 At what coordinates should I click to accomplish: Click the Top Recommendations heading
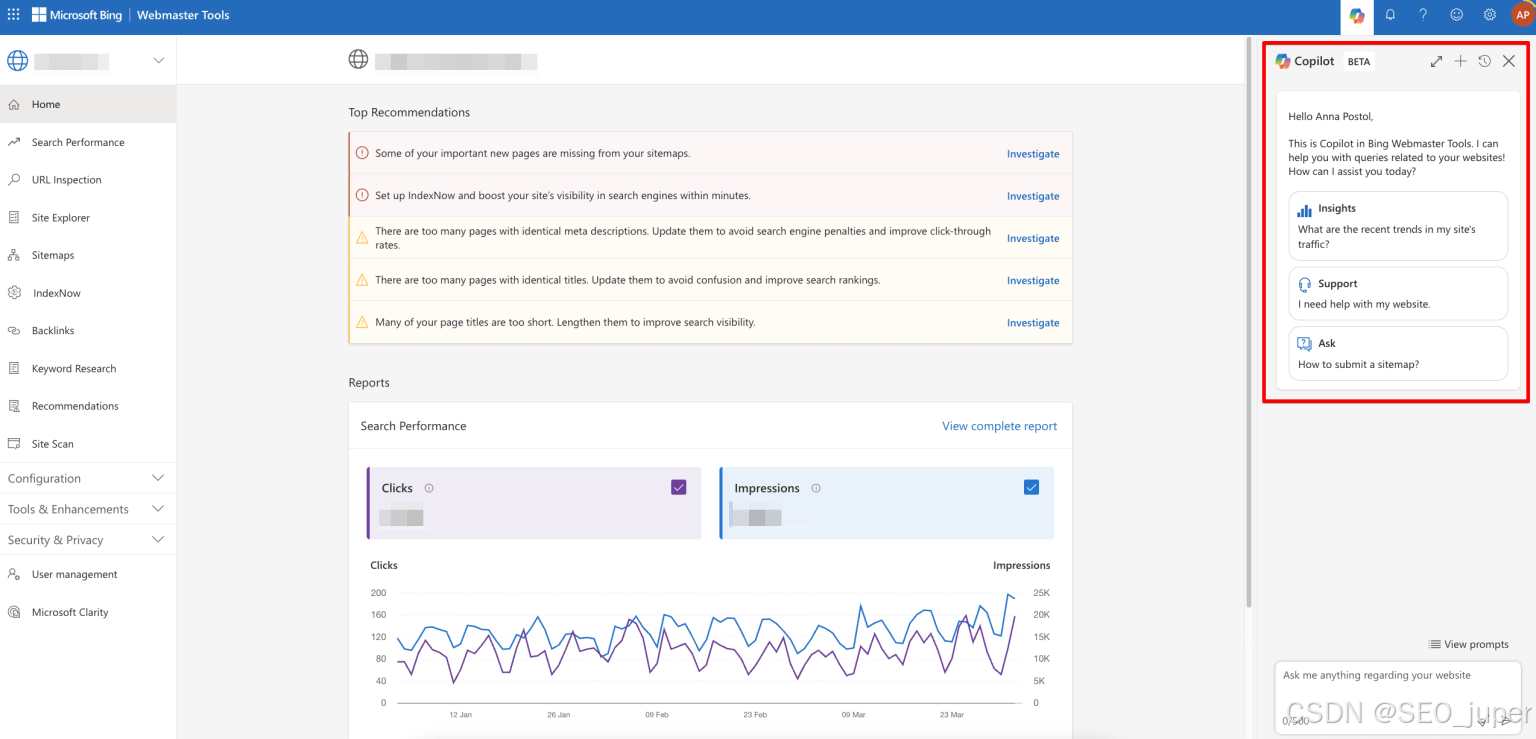pos(409,112)
